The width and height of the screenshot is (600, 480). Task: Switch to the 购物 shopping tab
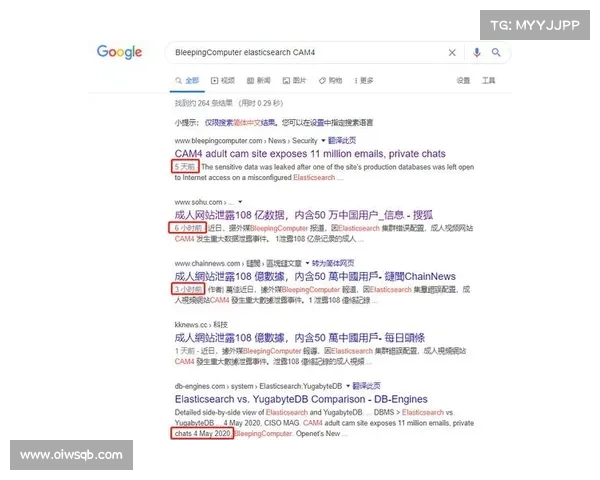[330, 80]
